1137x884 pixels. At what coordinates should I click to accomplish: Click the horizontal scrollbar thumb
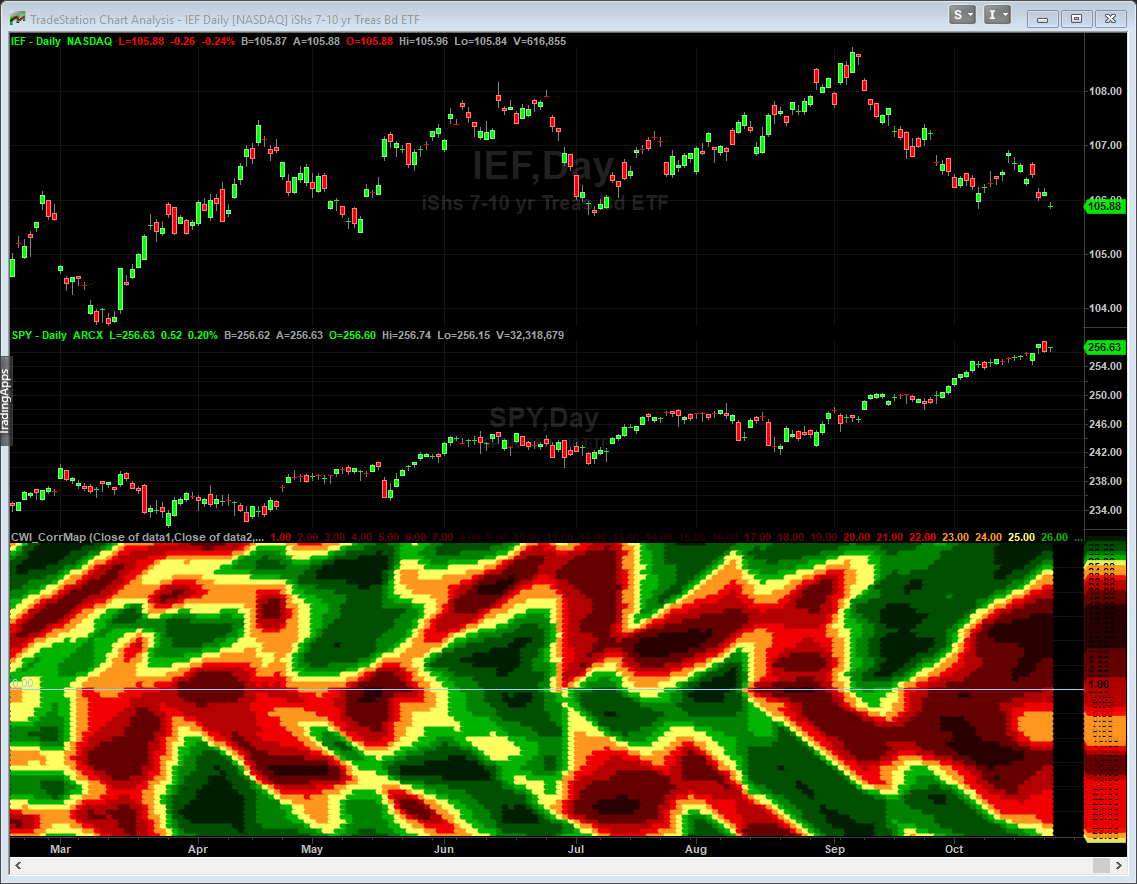point(1100,865)
